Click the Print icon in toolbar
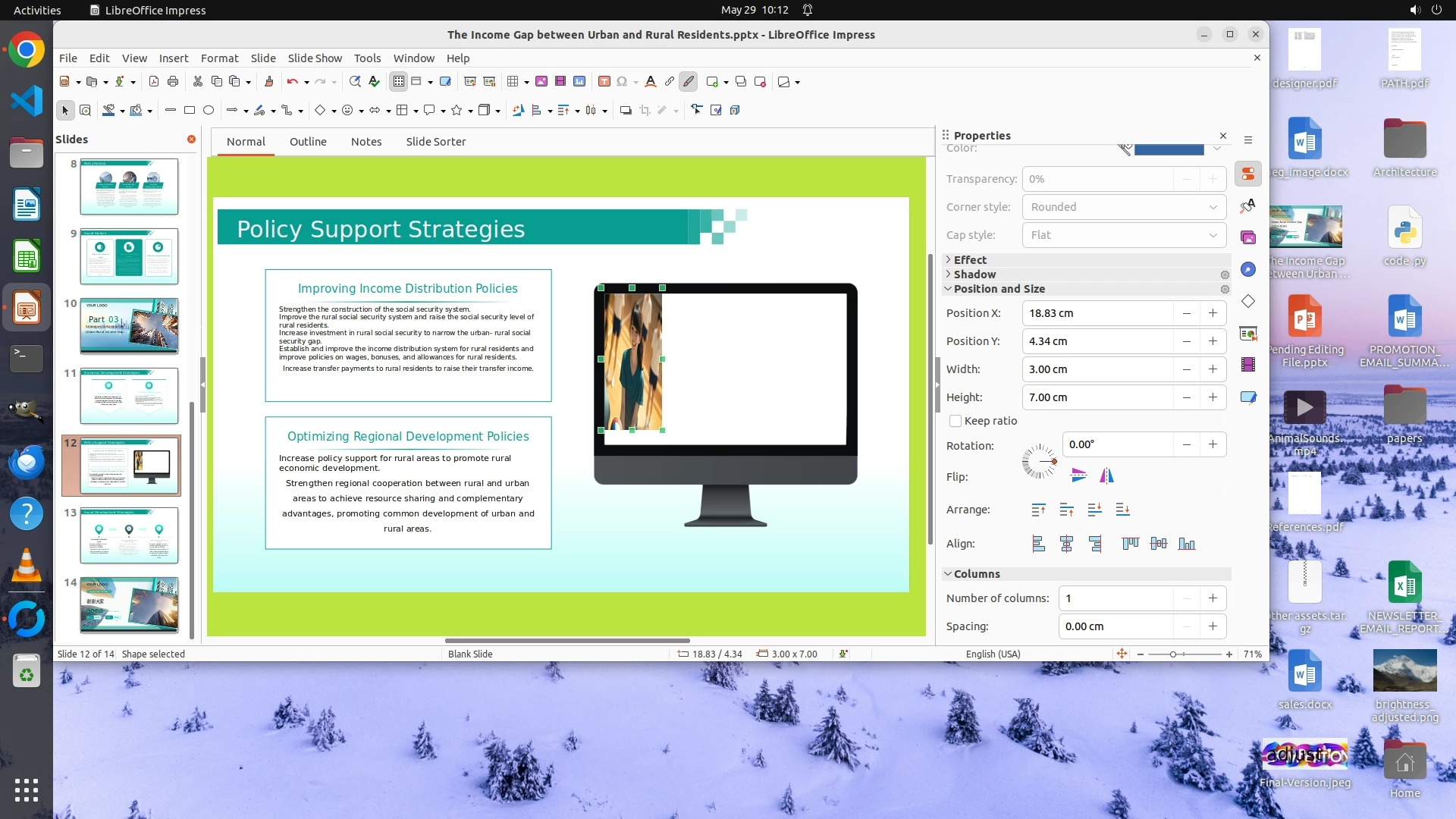This screenshot has width=1456, height=819. point(173,82)
